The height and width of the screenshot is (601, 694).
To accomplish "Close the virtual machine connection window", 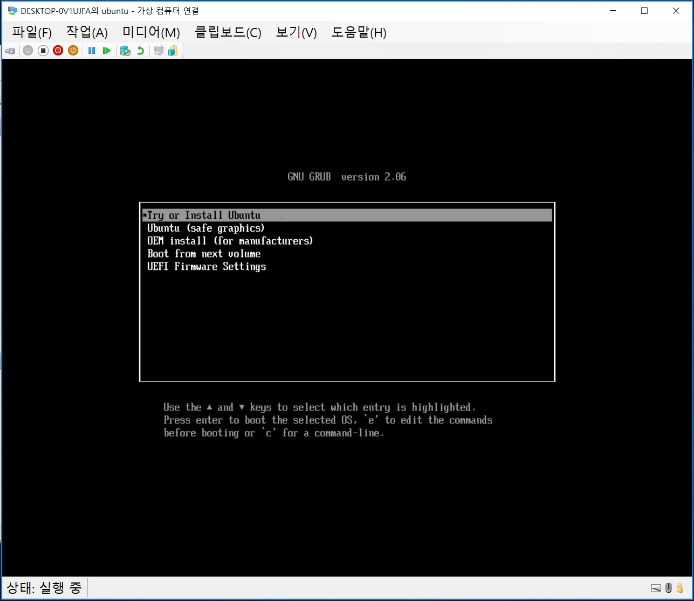I will (x=676, y=11).
